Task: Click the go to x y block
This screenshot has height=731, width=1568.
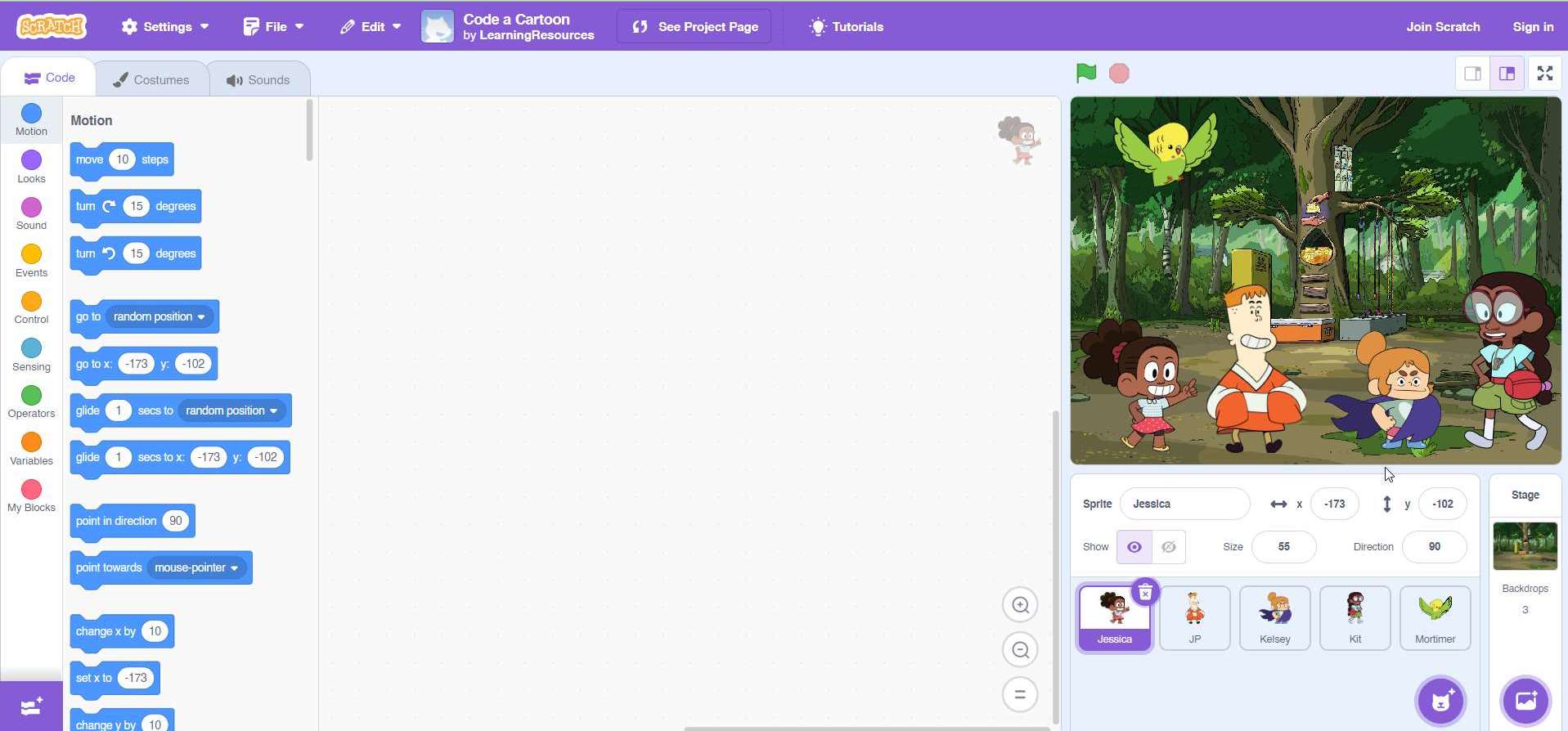Action: [144, 365]
